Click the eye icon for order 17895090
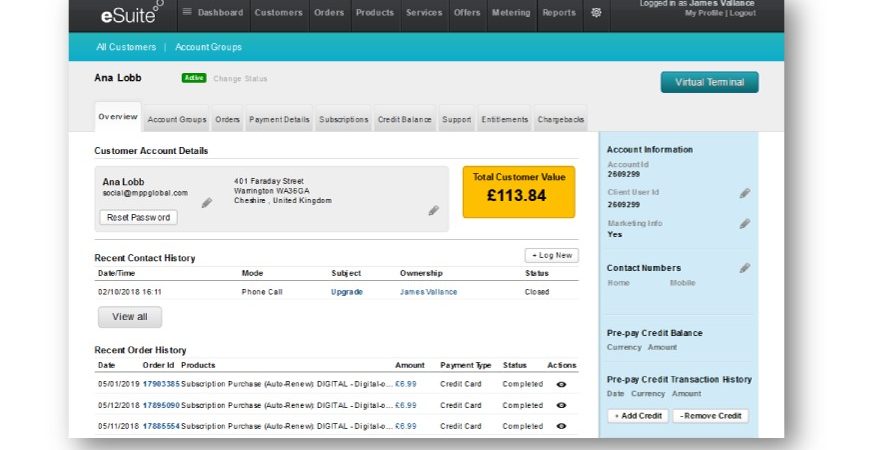This screenshot has width=874, height=450. point(561,405)
